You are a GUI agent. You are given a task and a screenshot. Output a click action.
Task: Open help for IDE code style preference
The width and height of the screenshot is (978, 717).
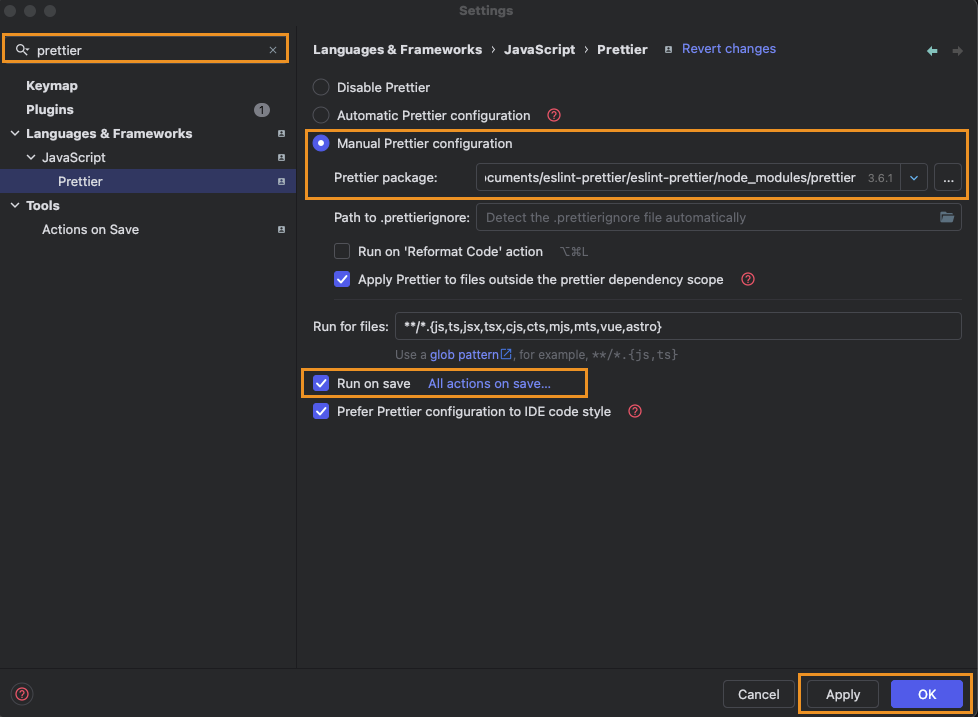[634, 411]
